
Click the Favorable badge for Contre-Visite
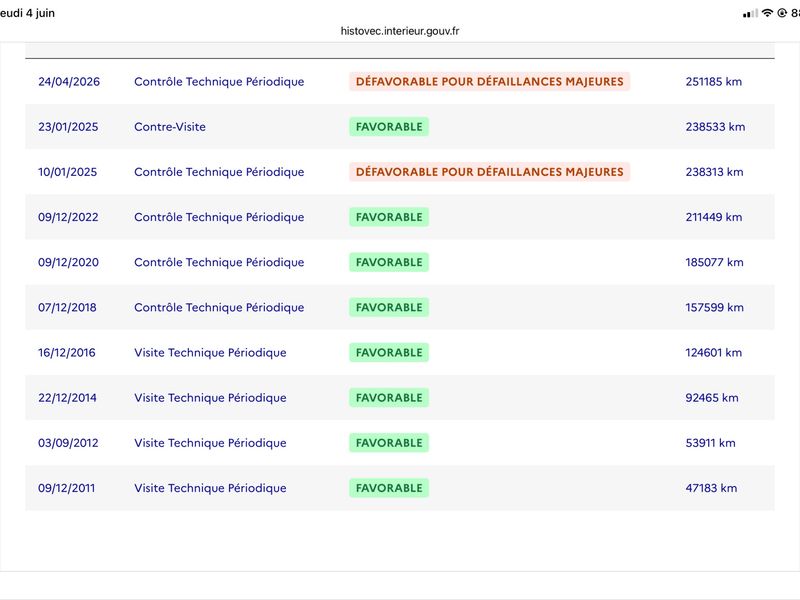pyautogui.click(x=389, y=127)
